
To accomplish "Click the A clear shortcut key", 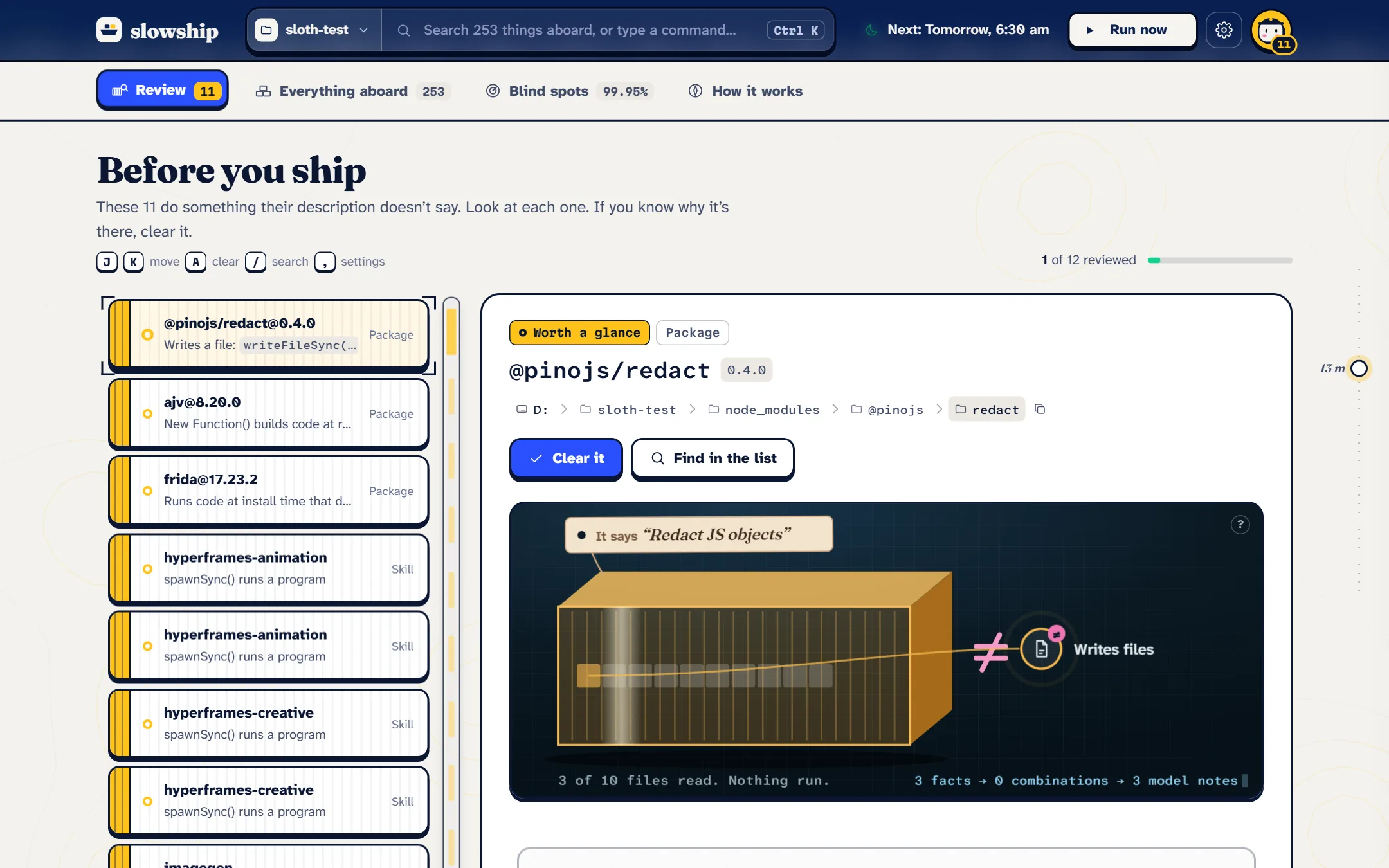I will tap(195, 262).
